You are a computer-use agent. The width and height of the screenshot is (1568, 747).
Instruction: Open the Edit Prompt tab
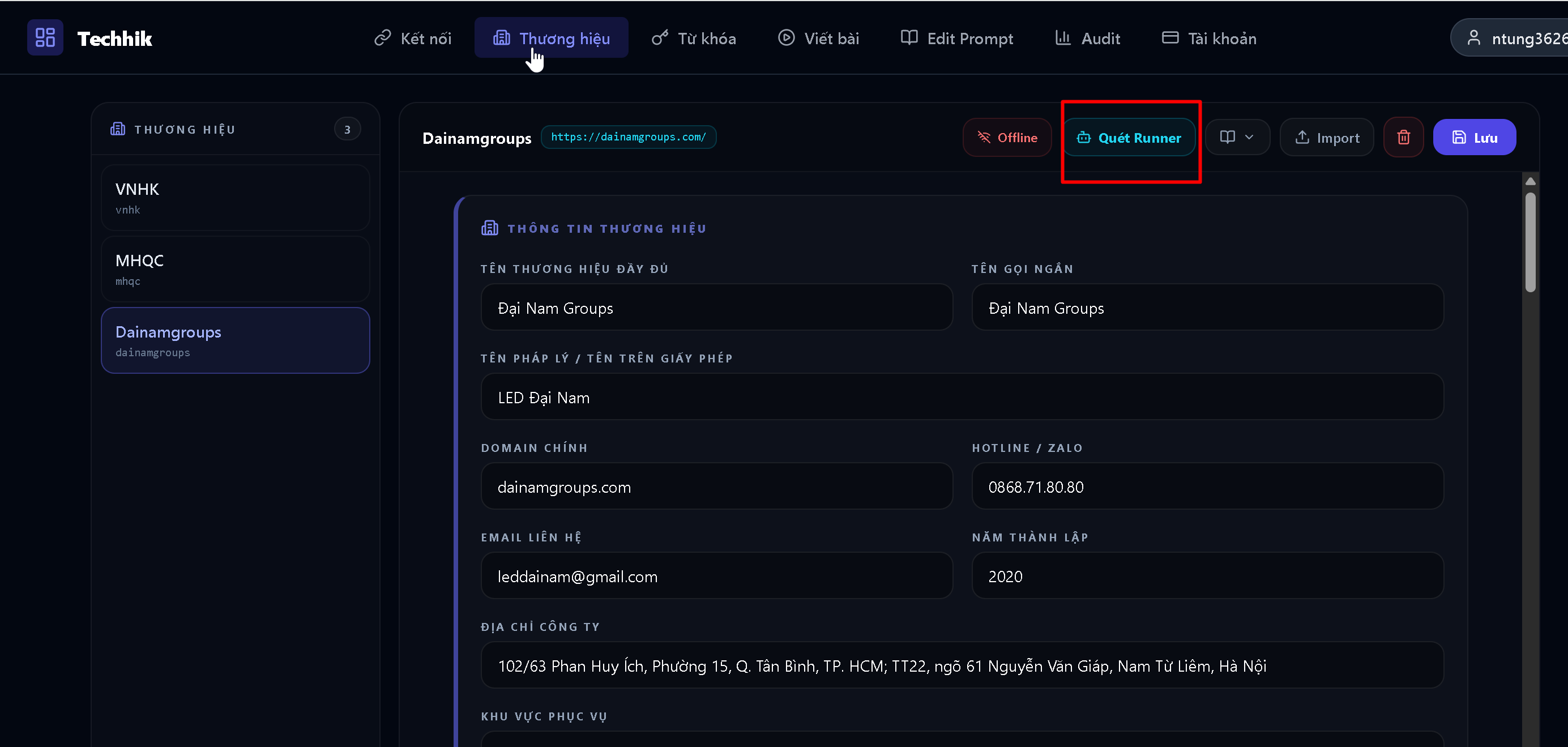point(957,39)
